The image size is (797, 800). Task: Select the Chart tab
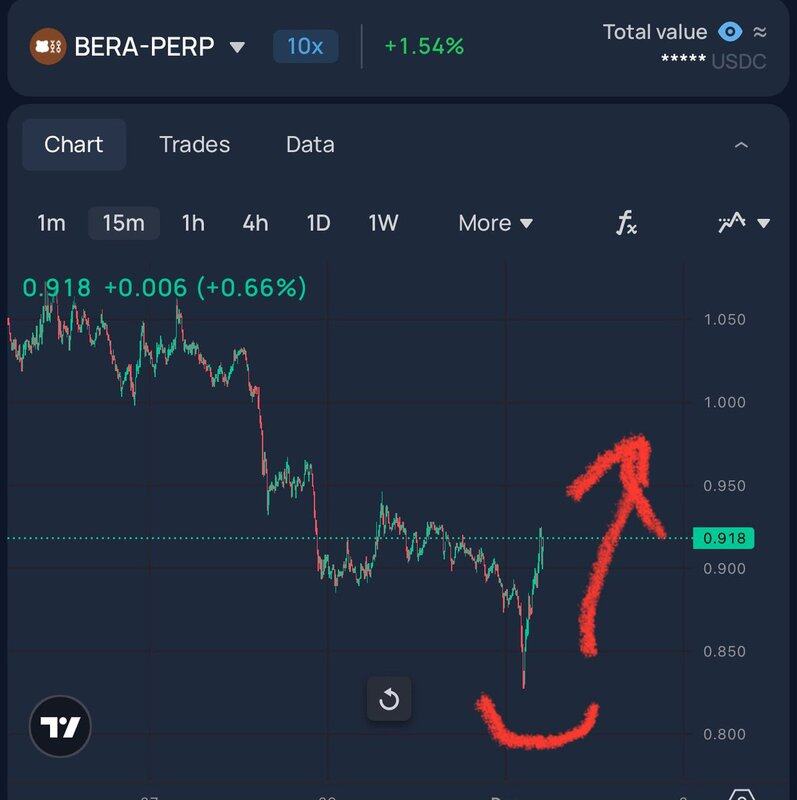[x=74, y=144]
